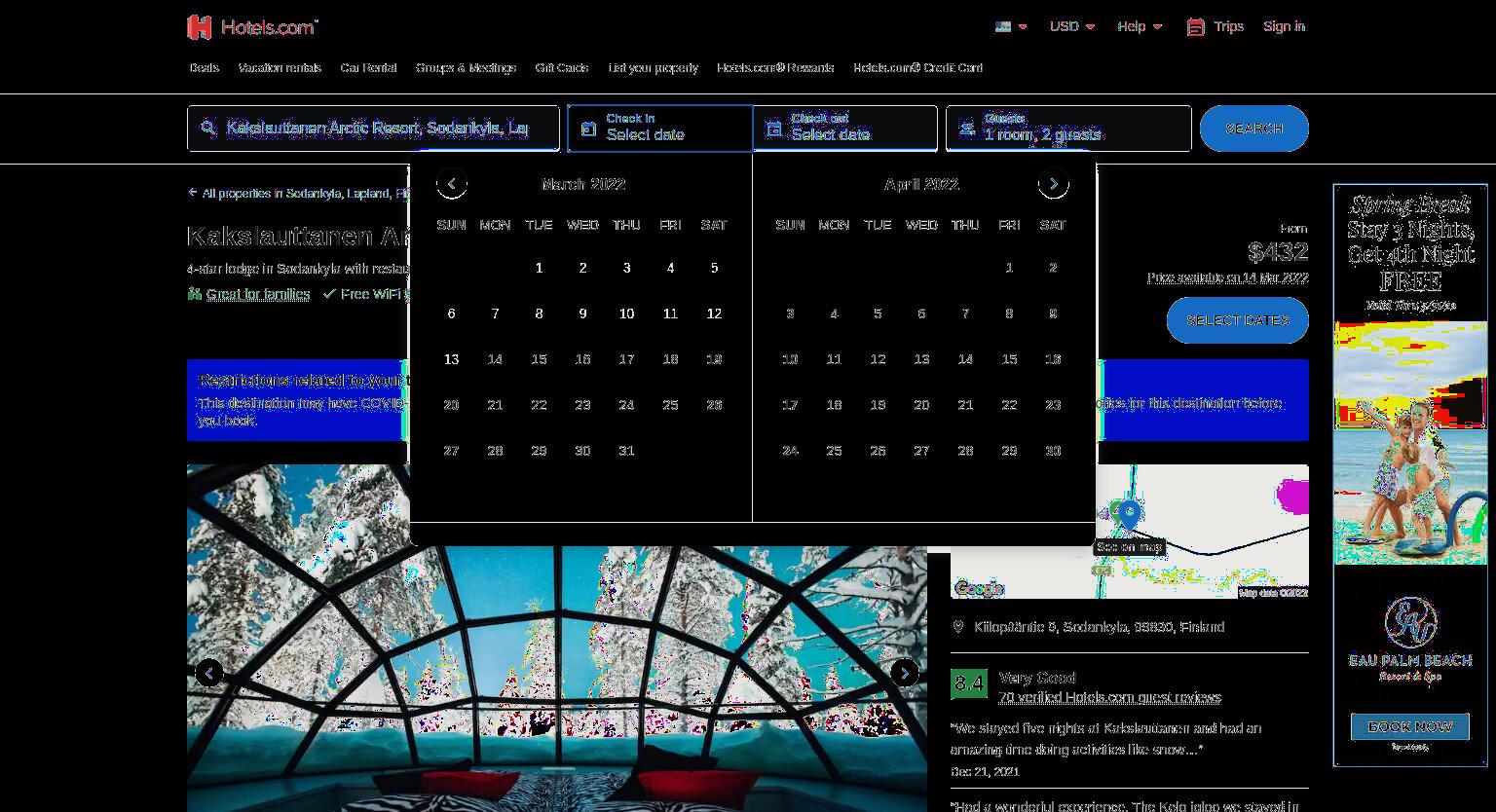Click the Check out calendar icon
1496x812 pixels.
coord(773,129)
